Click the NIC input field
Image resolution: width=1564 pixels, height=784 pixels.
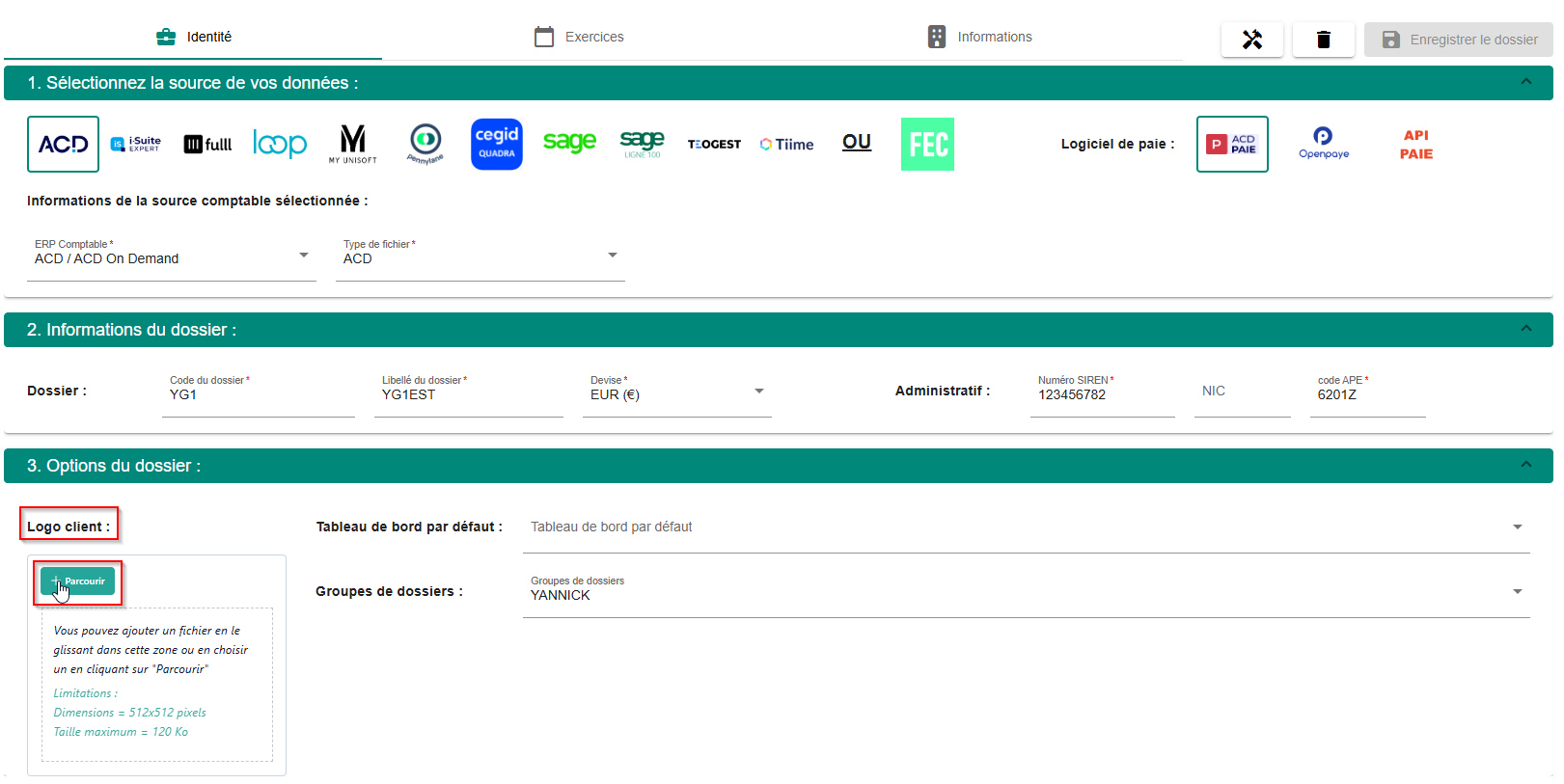1243,392
